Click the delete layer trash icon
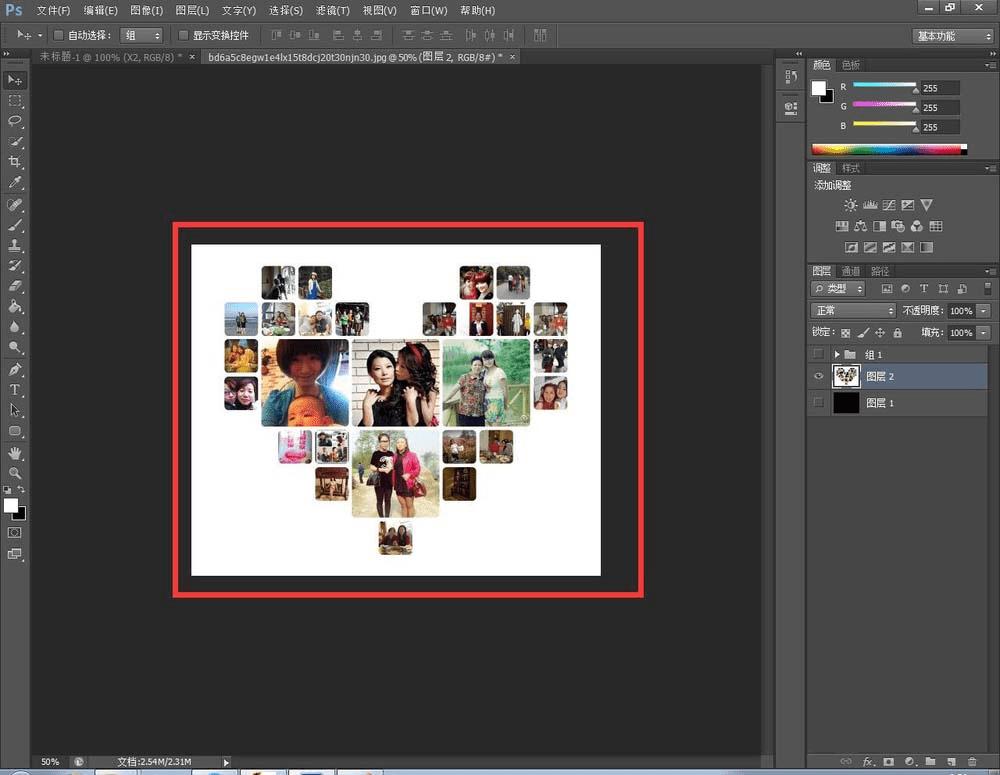1000x775 pixels. (971, 762)
